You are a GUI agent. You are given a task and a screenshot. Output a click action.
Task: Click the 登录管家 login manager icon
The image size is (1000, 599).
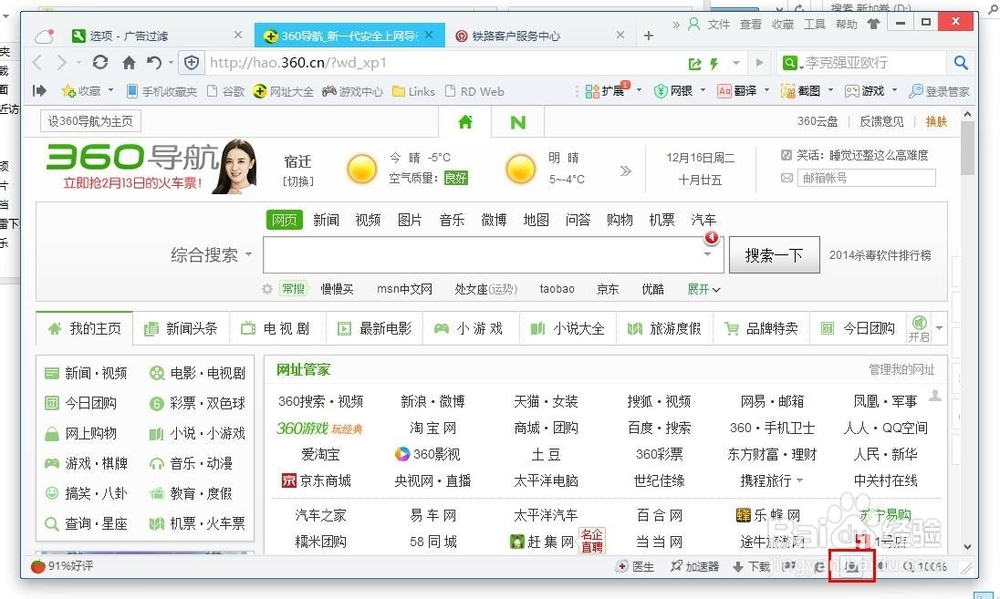[x=916, y=91]
